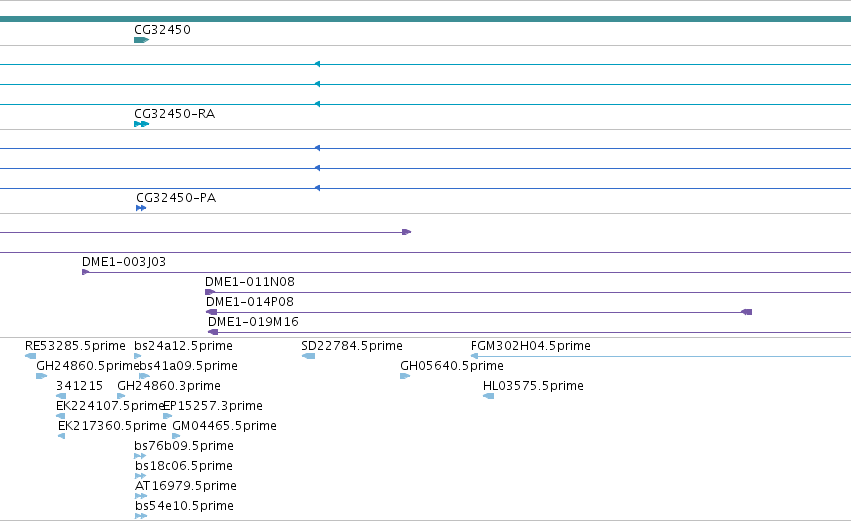
Task: Click the bs76b09.5prime label
Action: tap(184, 446)
